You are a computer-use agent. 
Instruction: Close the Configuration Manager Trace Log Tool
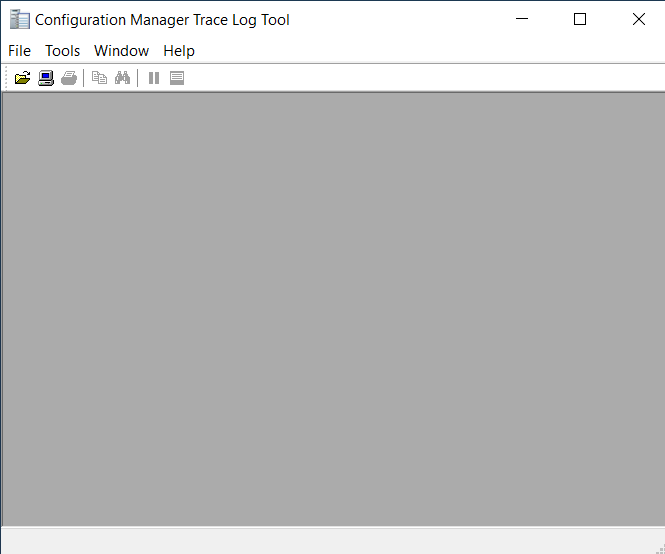[x=638, y=19]
